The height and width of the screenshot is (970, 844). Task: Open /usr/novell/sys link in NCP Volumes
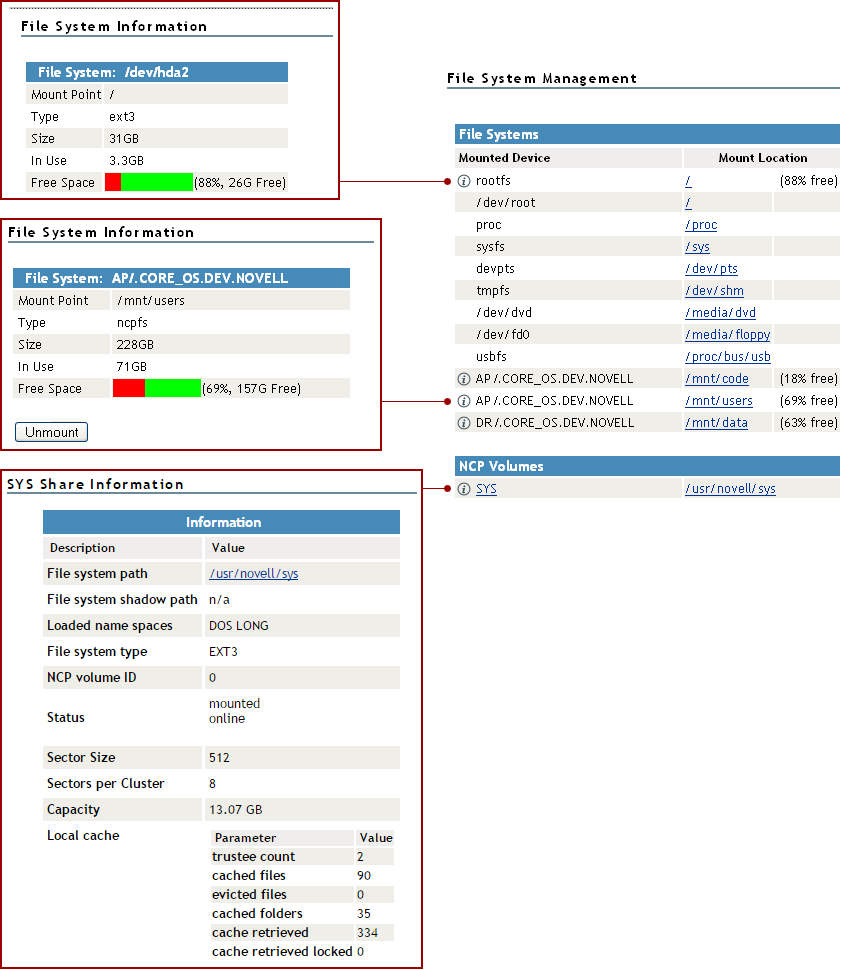tap(730, 489)
